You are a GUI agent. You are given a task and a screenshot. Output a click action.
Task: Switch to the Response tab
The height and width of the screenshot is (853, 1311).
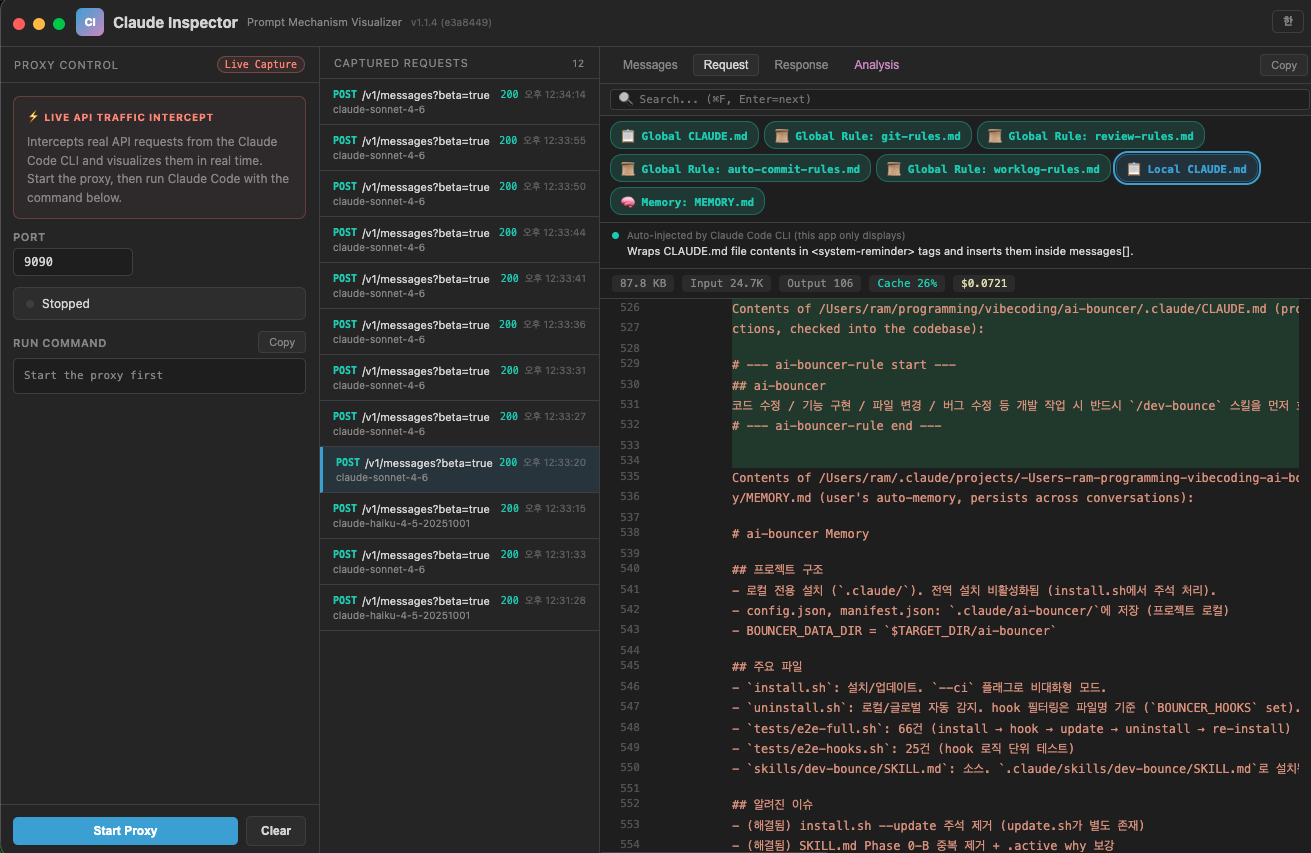[801, 65]
